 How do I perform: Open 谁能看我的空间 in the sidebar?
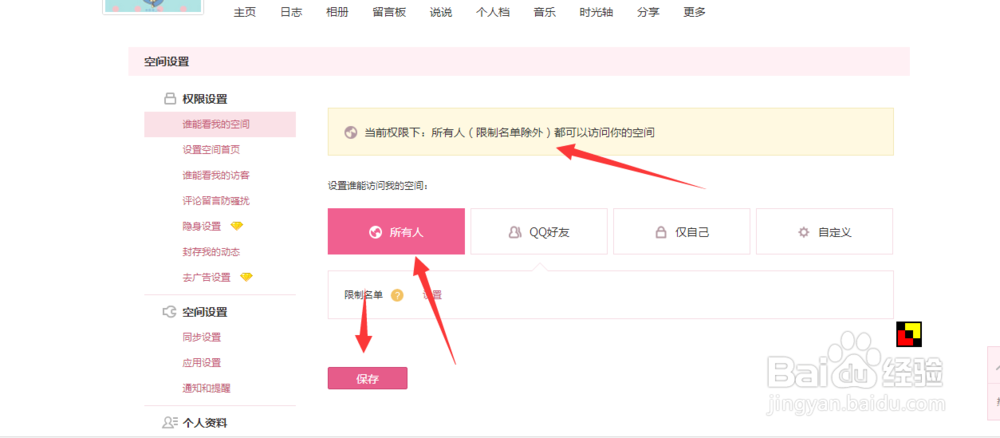[220, 124]
